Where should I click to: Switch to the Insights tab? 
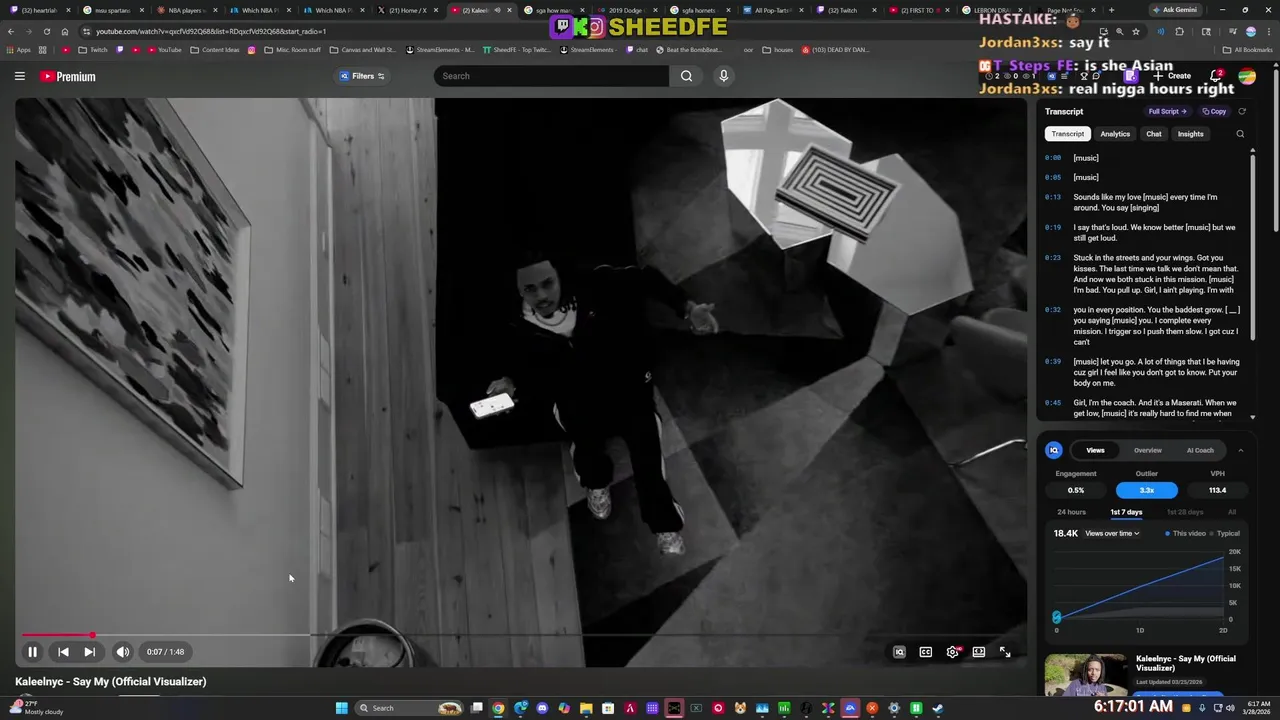pyautogui.click(x=1190, y=134)
